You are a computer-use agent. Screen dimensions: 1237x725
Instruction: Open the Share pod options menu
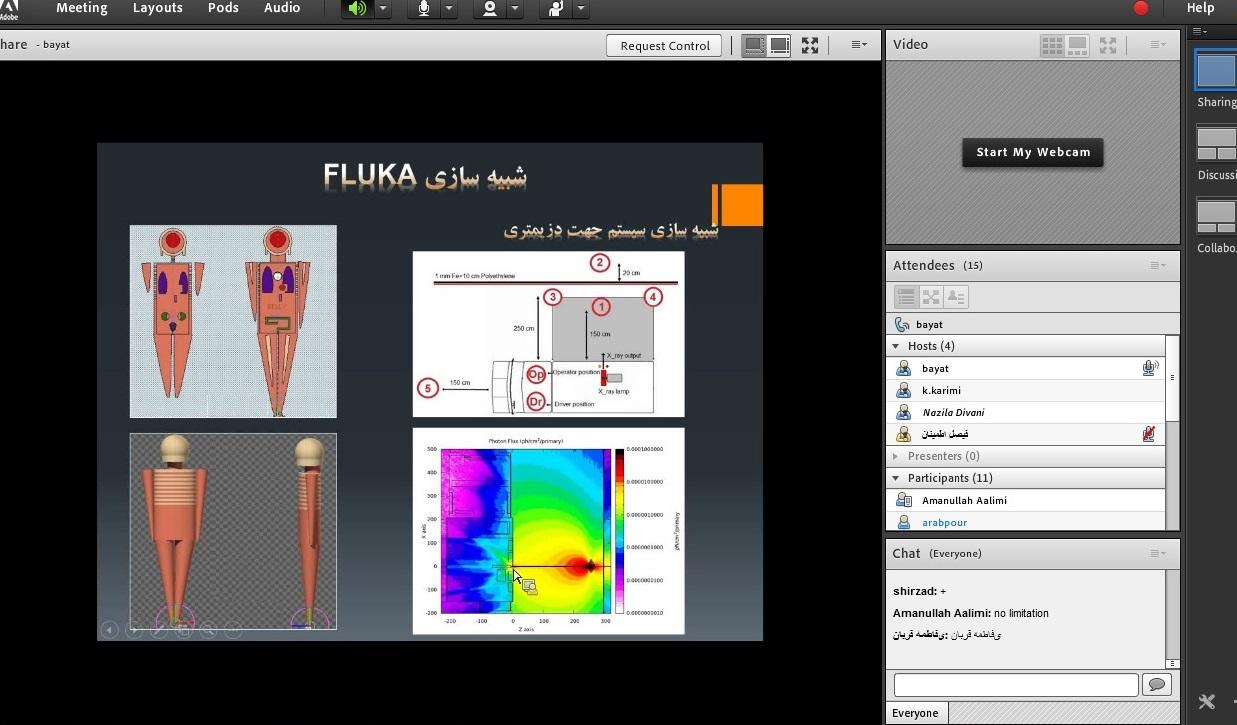tap(859, 45)
